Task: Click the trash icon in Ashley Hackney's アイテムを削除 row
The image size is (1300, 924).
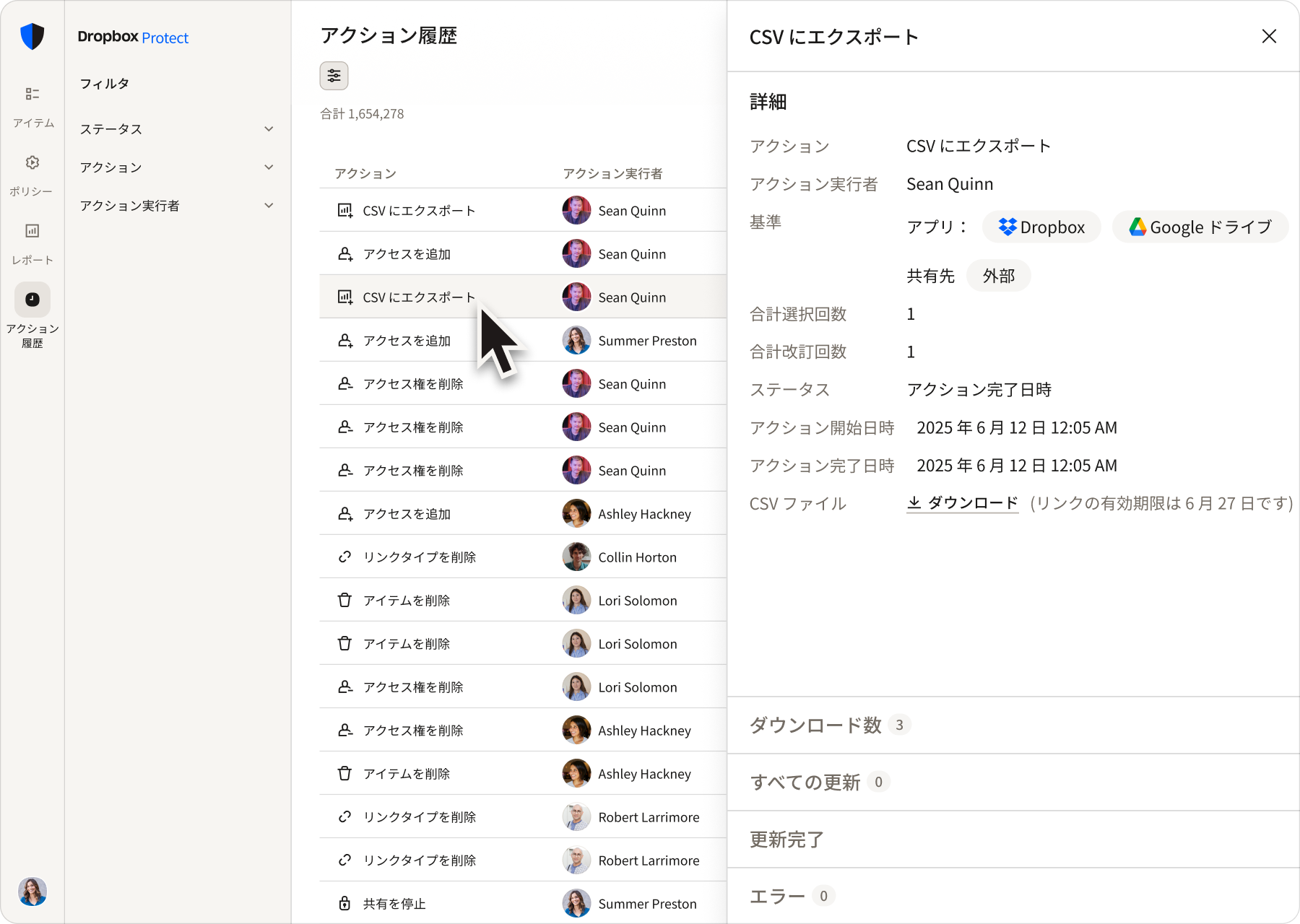Action: (345, 774)
